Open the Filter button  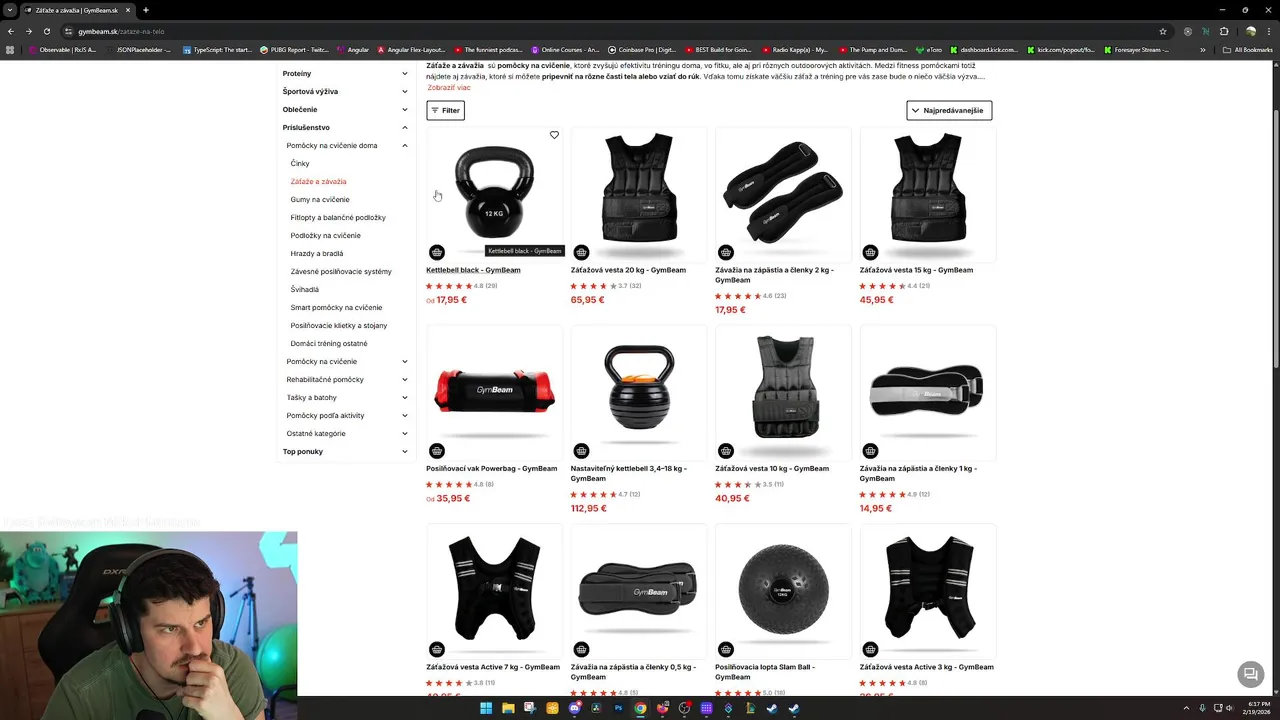[x=445, y=110]
